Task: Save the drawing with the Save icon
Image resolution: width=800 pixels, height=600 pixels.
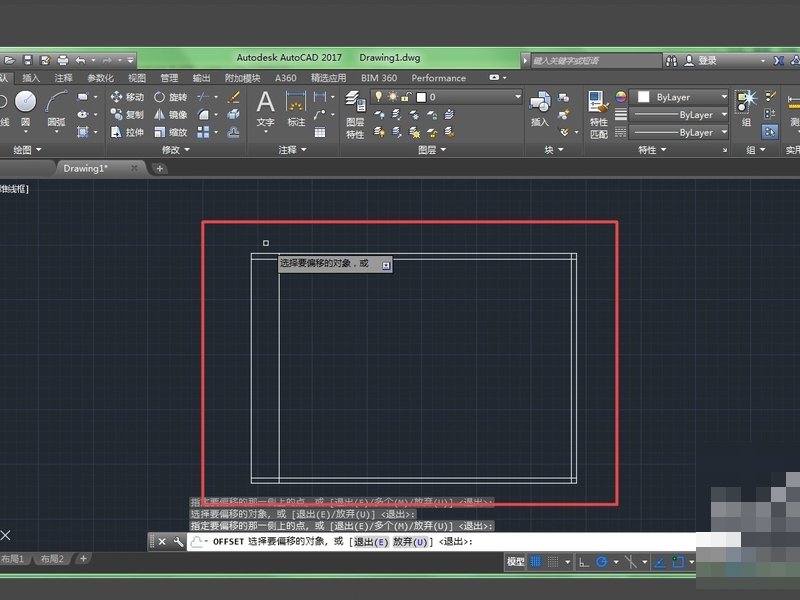Action: pos(28,61)
